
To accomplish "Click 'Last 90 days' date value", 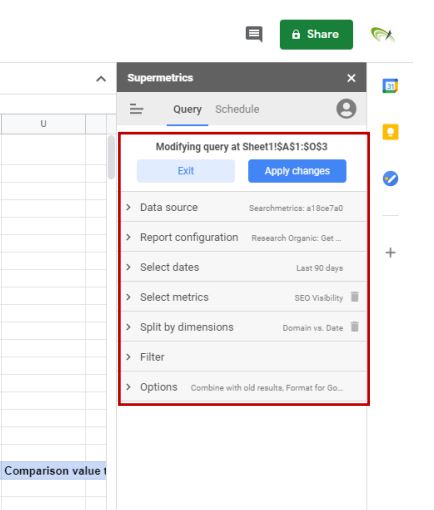I will [319, 268].
